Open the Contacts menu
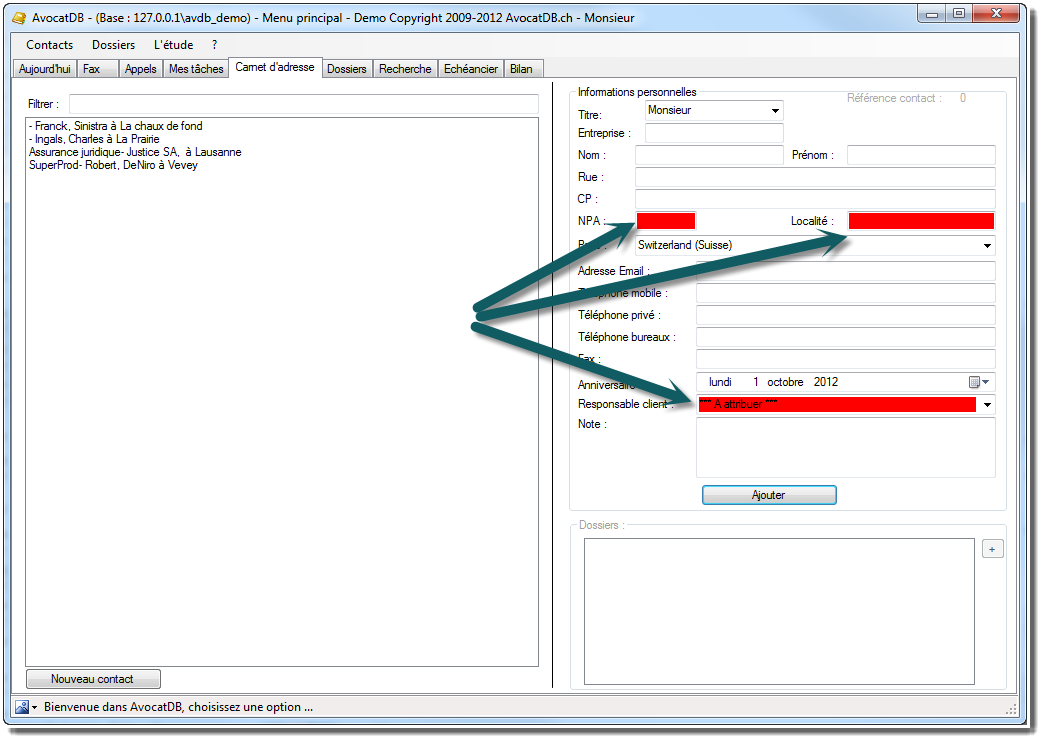The width and height of the screenshot is (1045, 743). [x=49, y=45]
